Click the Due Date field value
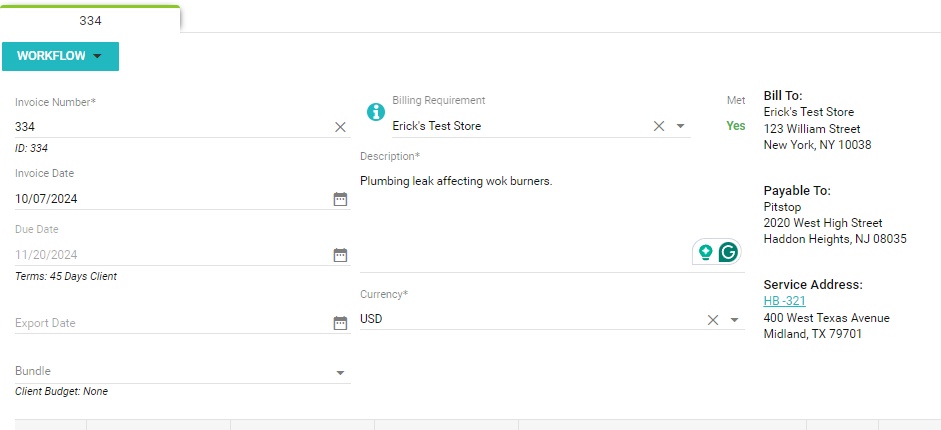Image resolution: width=941 pixels, height=430 pixels. pos(170,255)
